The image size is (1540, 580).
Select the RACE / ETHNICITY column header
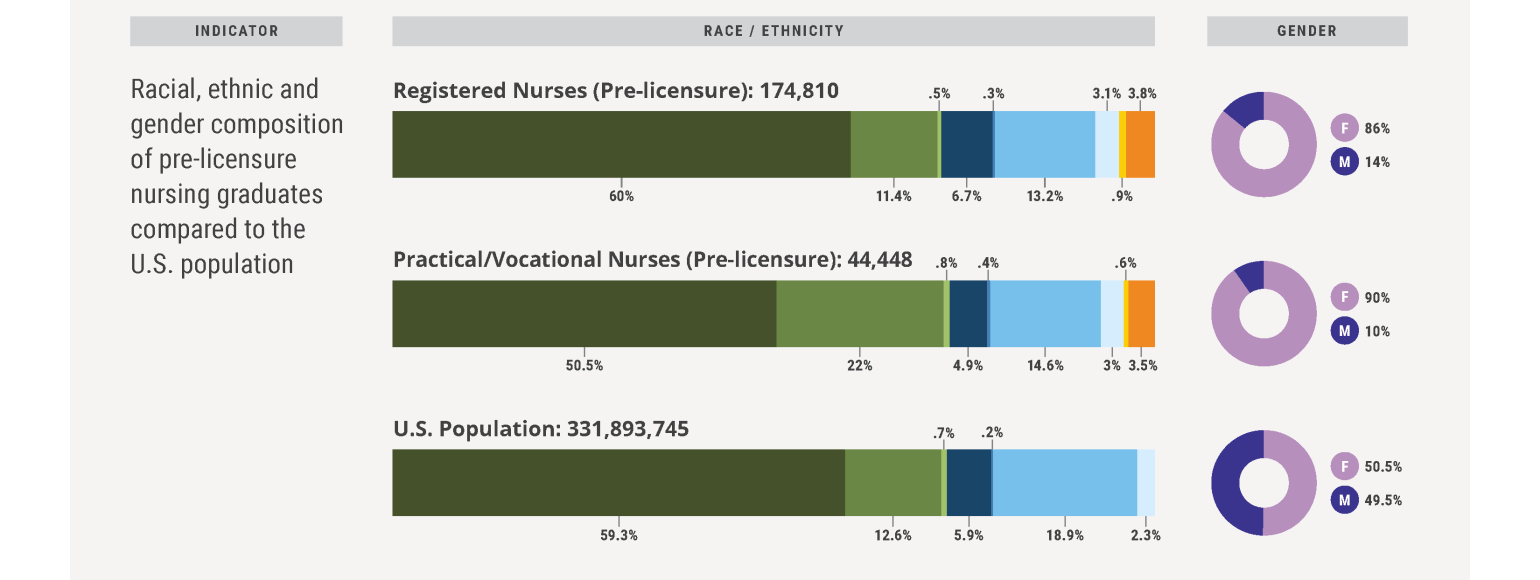pos(773,31)
